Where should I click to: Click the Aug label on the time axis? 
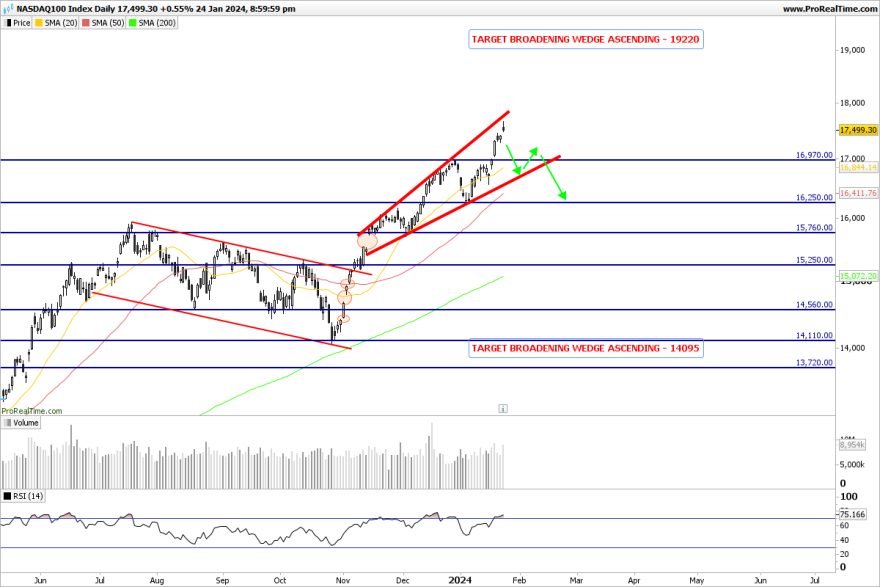point(157,580)
